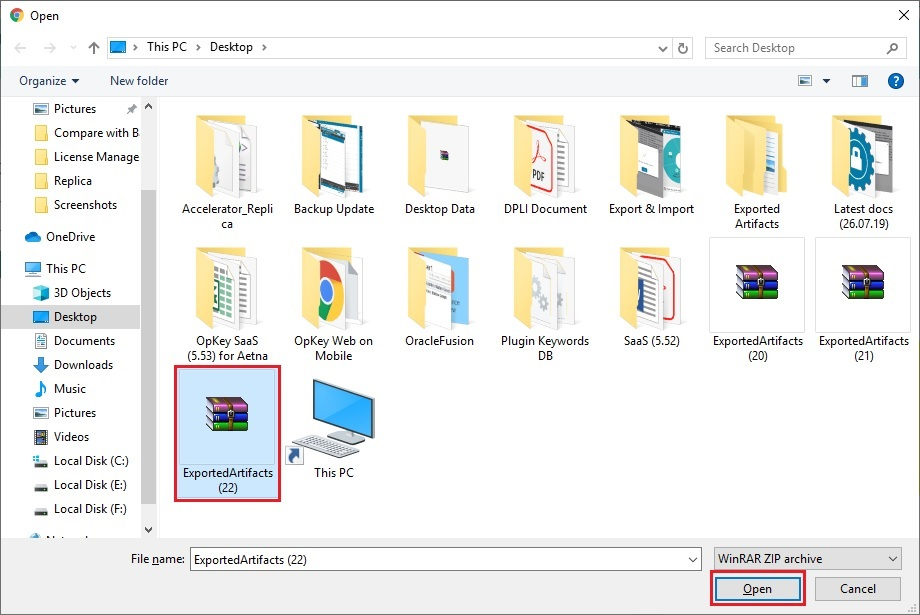This screenshot has width=920, height=615.
Task: Open the Help question mark icon
Action: 895,81
